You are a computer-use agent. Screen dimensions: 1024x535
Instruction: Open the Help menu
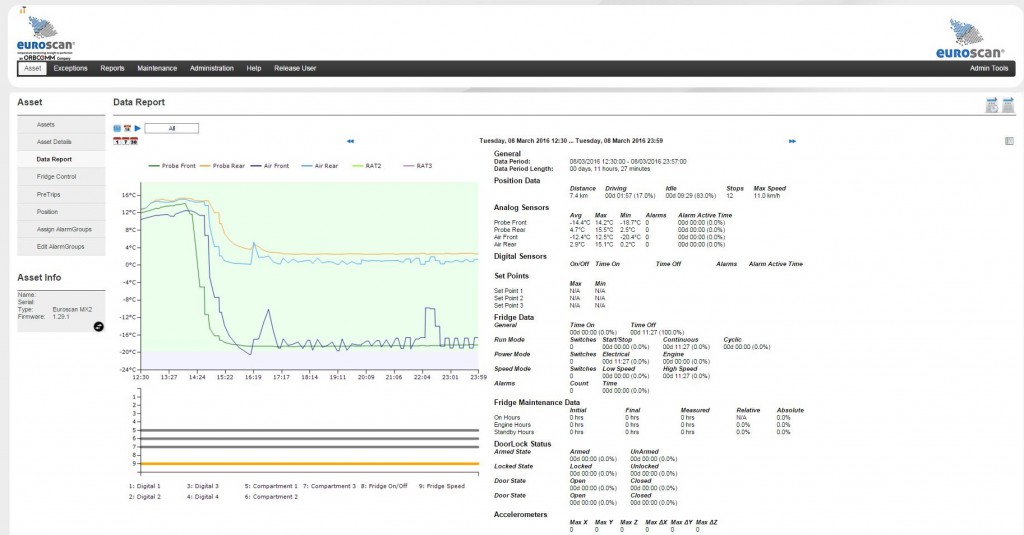click(x=254, y=68)
